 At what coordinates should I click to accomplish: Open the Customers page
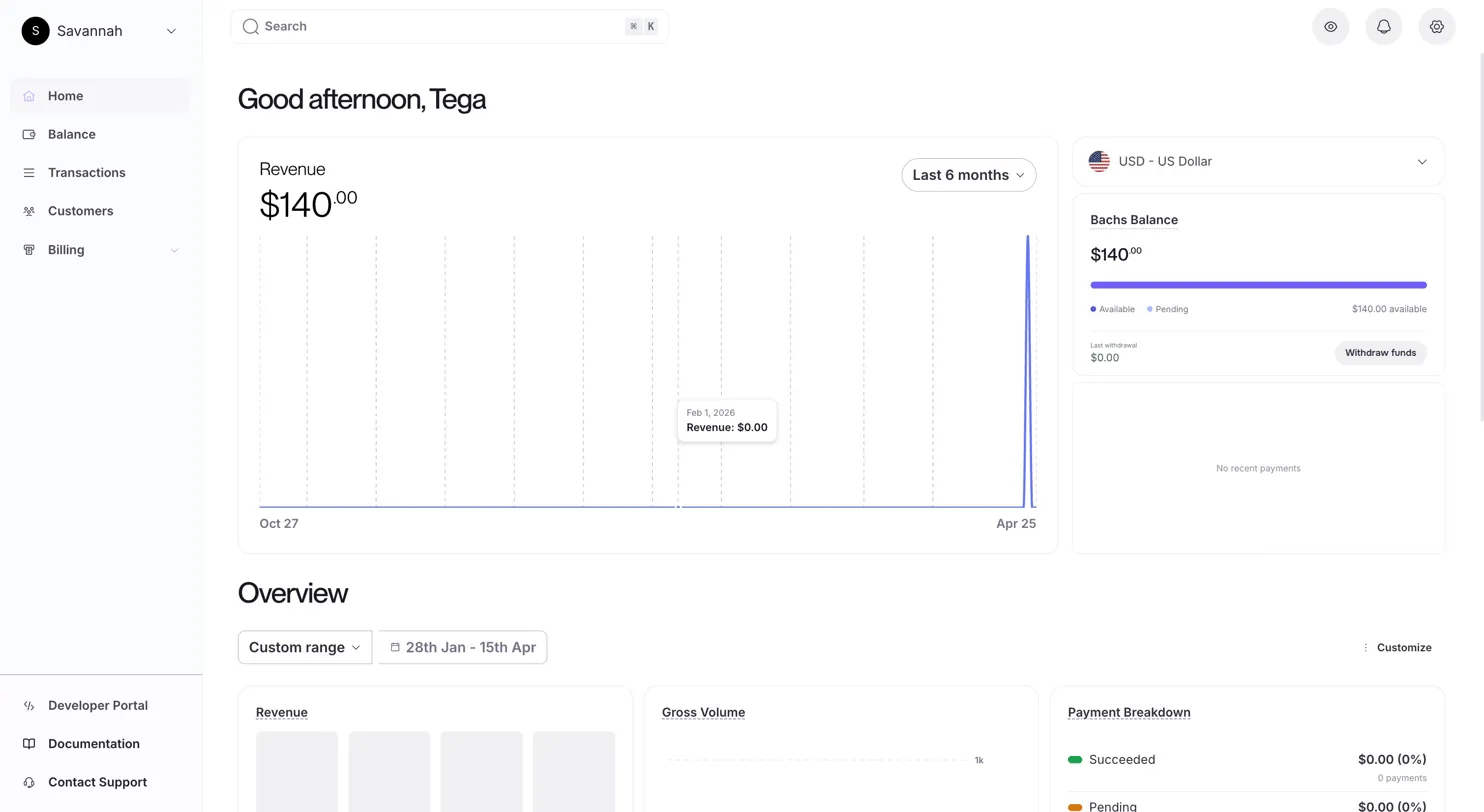(x=100, y=211)
